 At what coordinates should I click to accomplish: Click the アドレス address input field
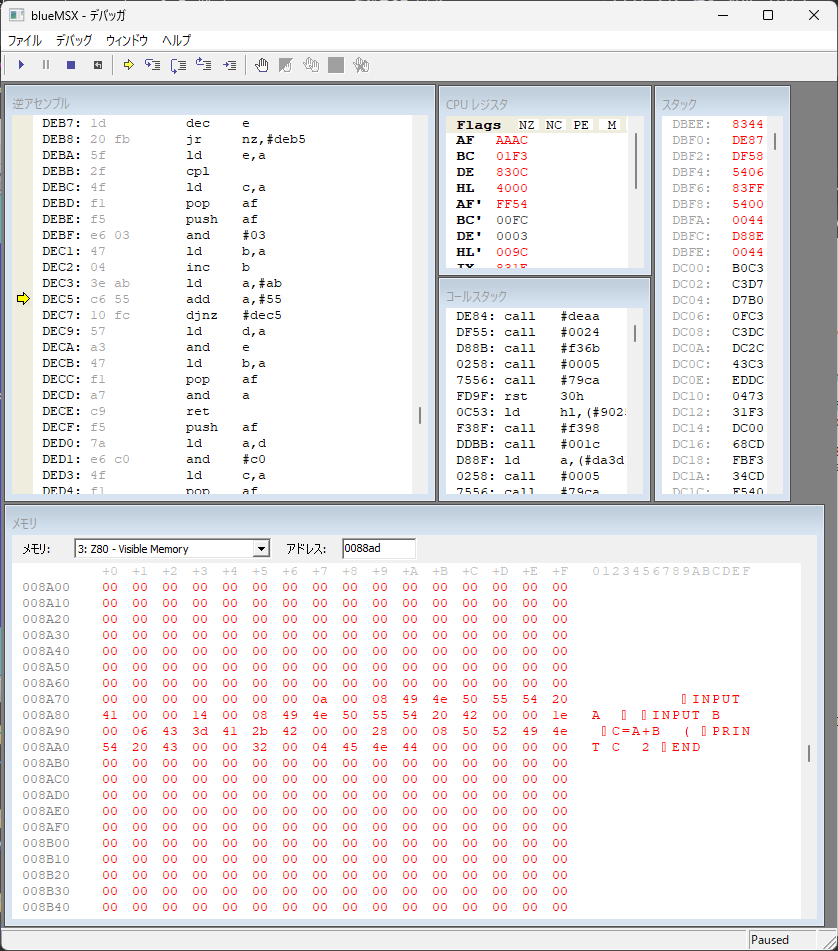(x=378, y=548)
